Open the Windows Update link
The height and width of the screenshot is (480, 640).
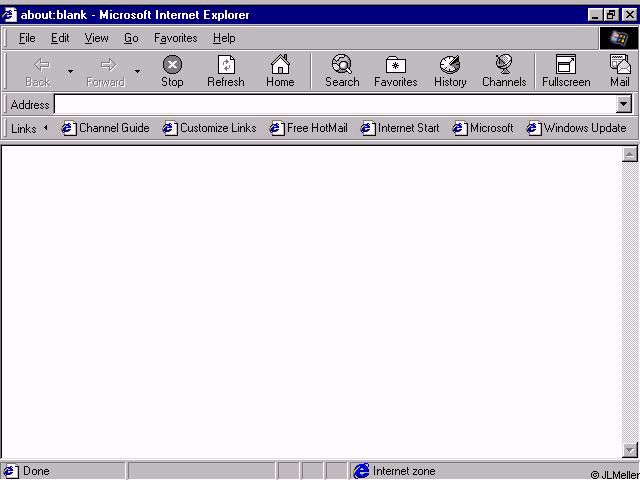coord(576,128)
